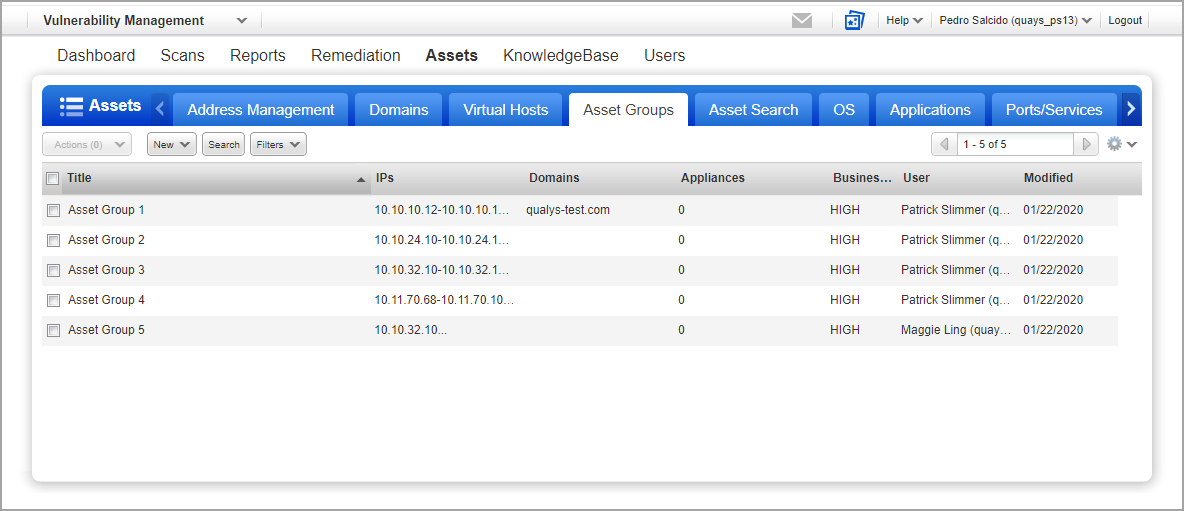Select the Asset Group 4 title
Image resolution: width=1184 pixels, height=511 pixels.
coord(106,300)
